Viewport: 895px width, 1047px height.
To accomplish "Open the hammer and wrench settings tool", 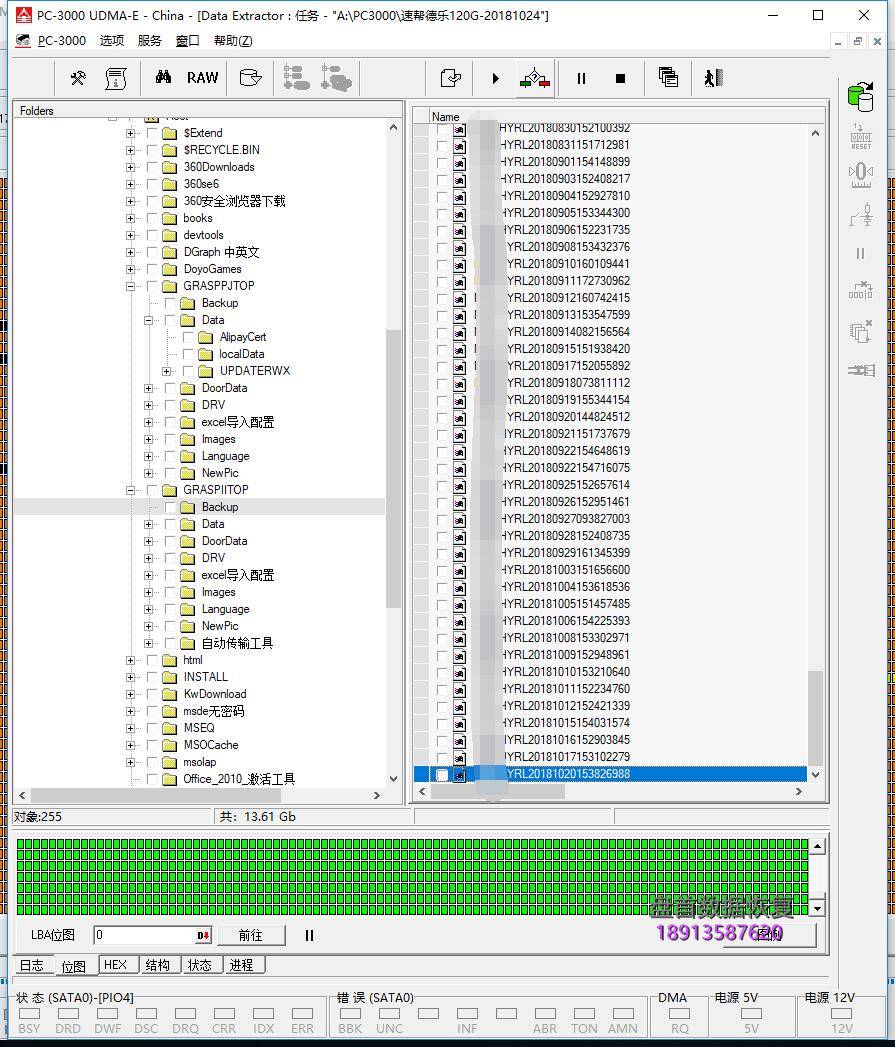I will (x=78, y=78).
